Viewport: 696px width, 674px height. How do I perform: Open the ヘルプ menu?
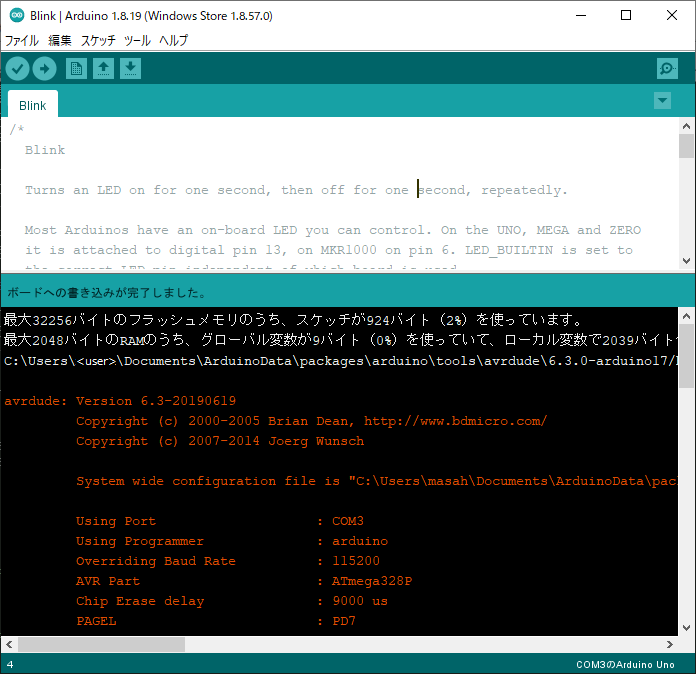(x=174, y=40)
